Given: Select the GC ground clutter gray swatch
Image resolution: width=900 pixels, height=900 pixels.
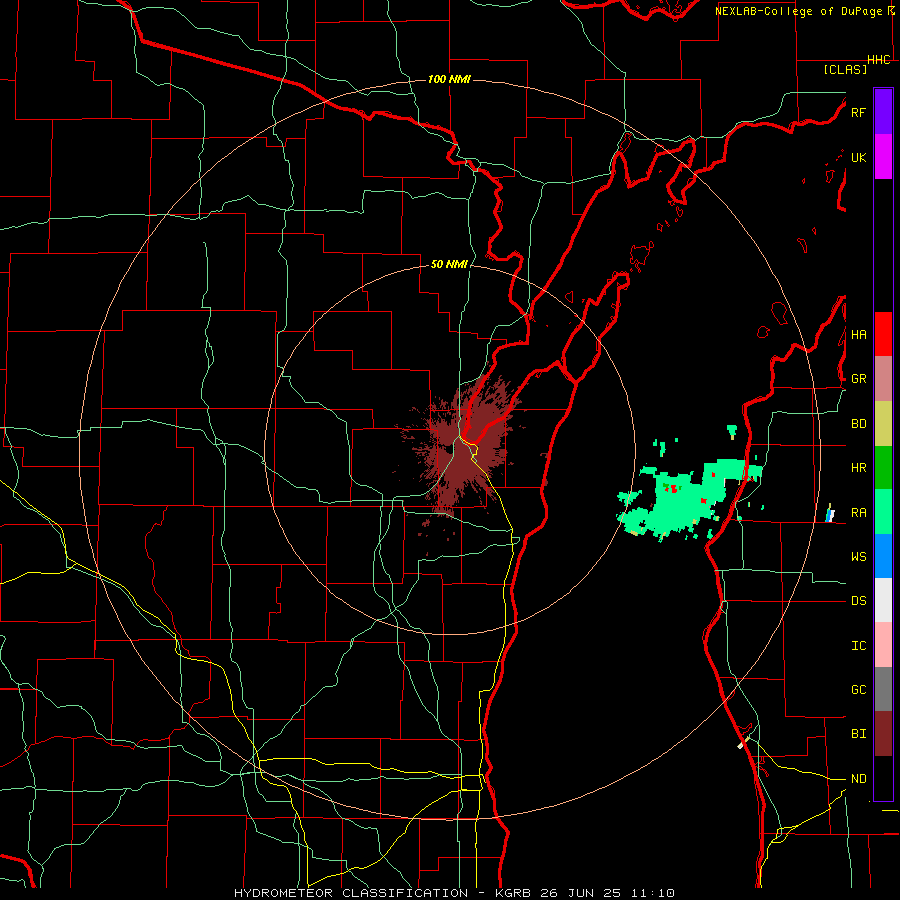Looking at the screenshot, I should point(883,689).
